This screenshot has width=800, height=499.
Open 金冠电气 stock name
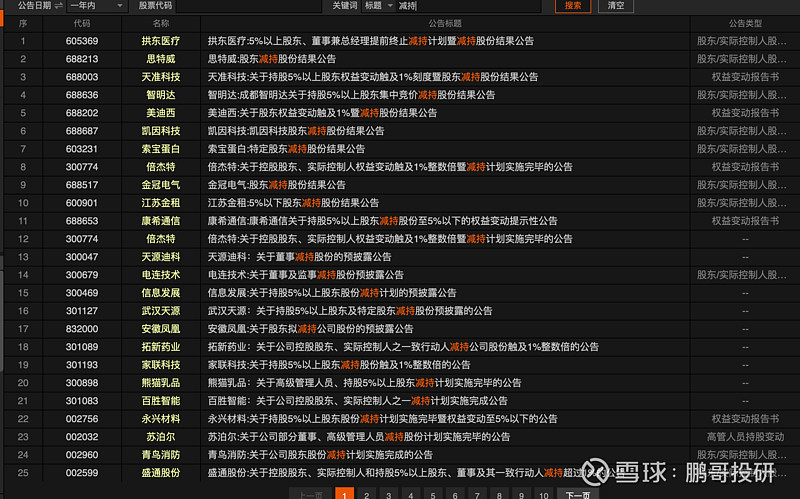point(161,185)
